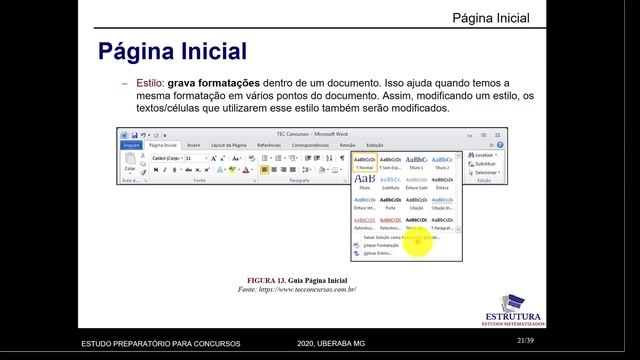Viewport: 640px width, 360px height.
Task: Click styles gallery scroll-up arrow
Action: (x=458, y=156)
